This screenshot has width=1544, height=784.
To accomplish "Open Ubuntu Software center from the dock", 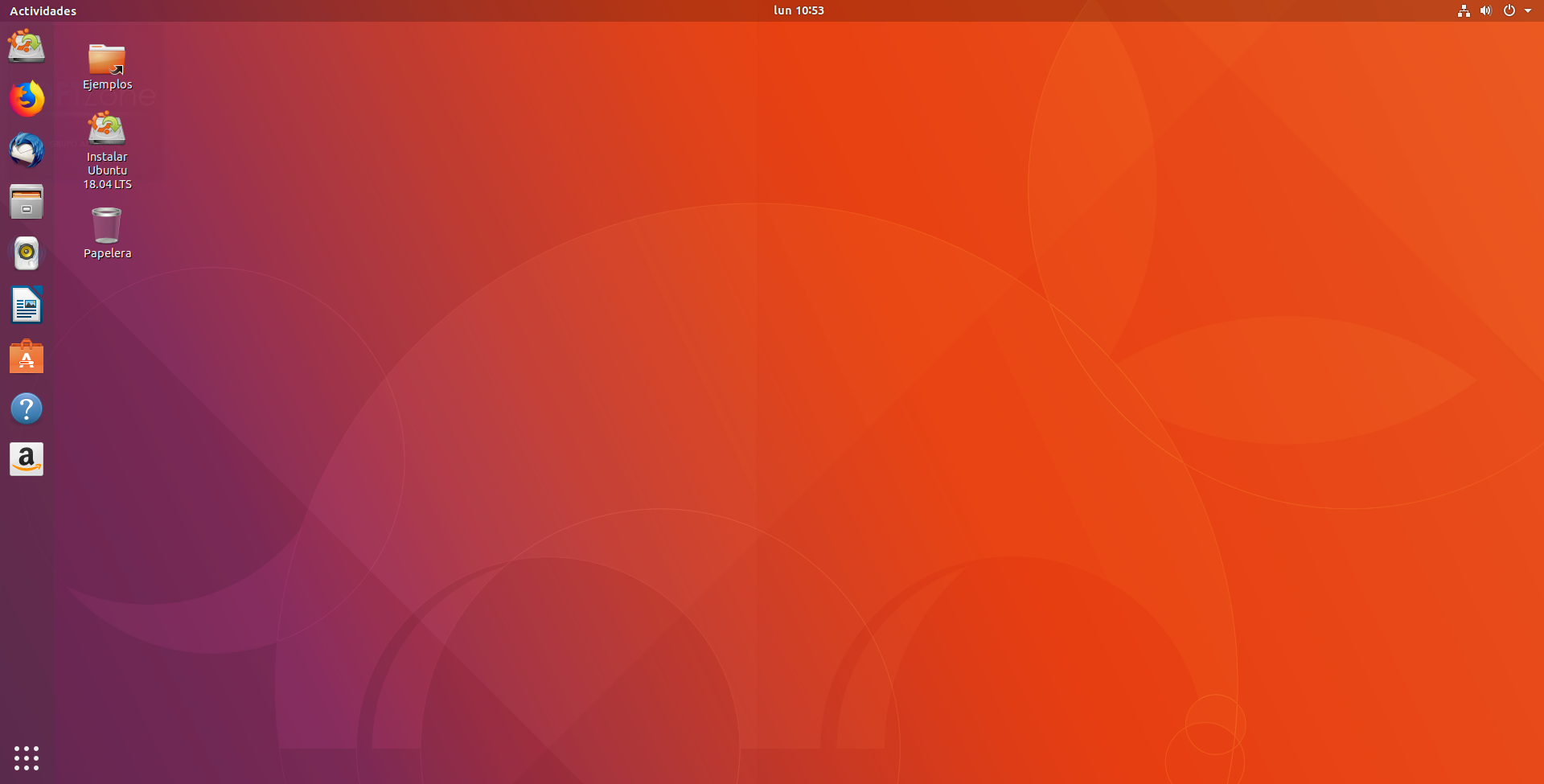I will [x=27, y=357].
